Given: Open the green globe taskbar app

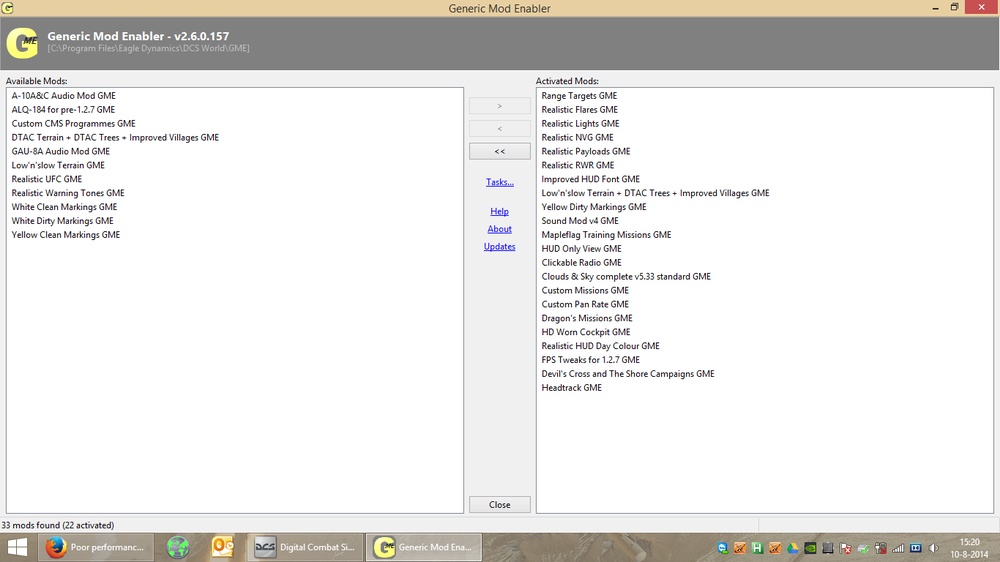Looking at the screenshot, I should point(178,547).
